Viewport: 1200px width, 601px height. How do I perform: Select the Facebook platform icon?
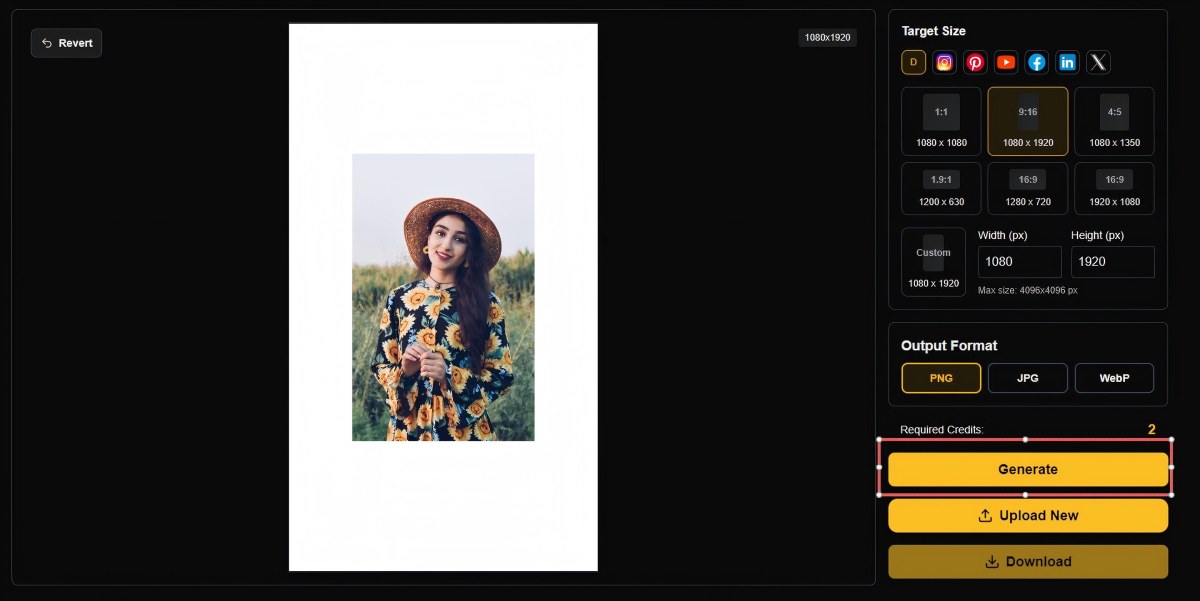(1037, 62)
